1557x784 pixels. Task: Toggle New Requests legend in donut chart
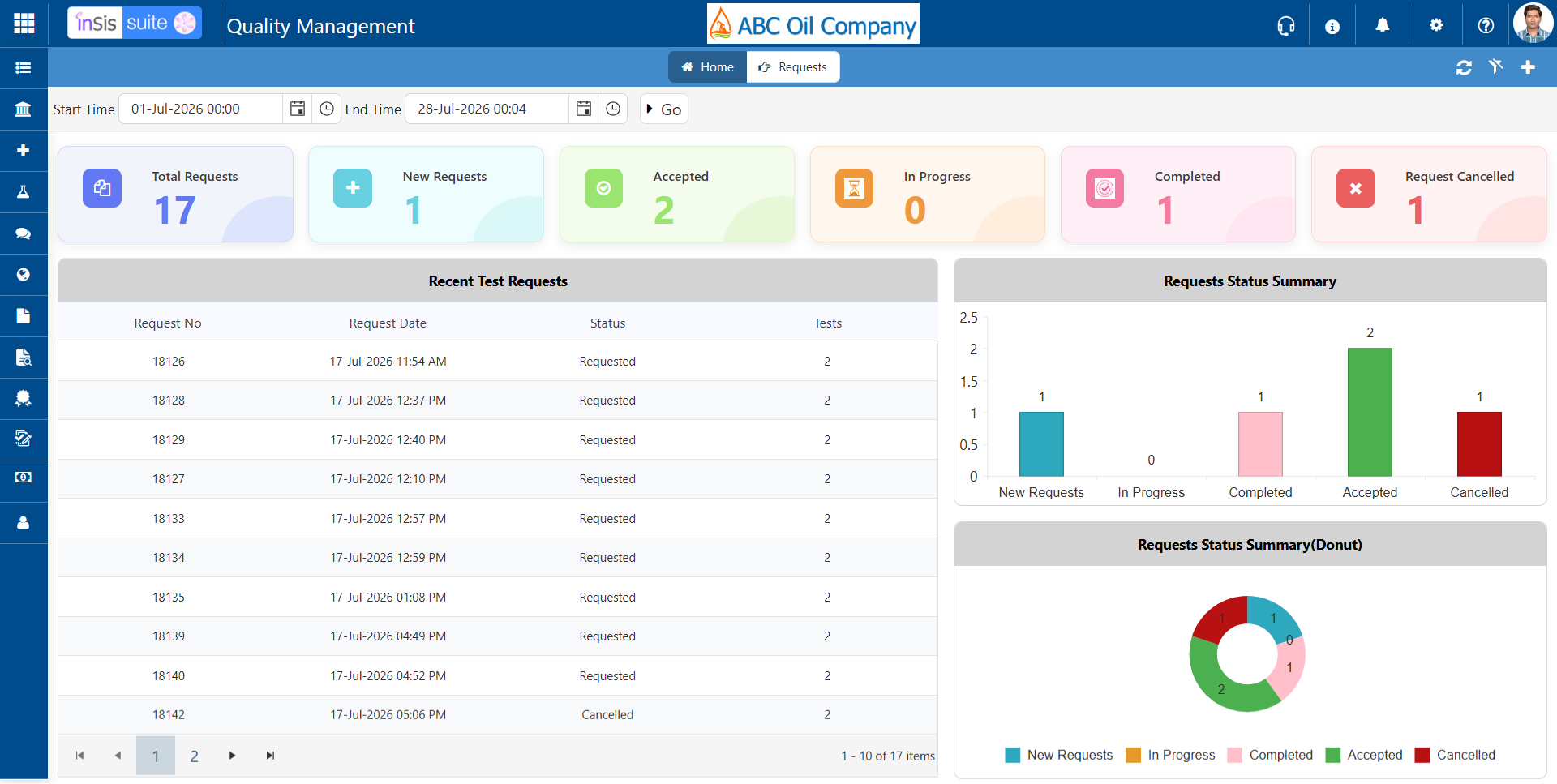(x=1058, y=755)
